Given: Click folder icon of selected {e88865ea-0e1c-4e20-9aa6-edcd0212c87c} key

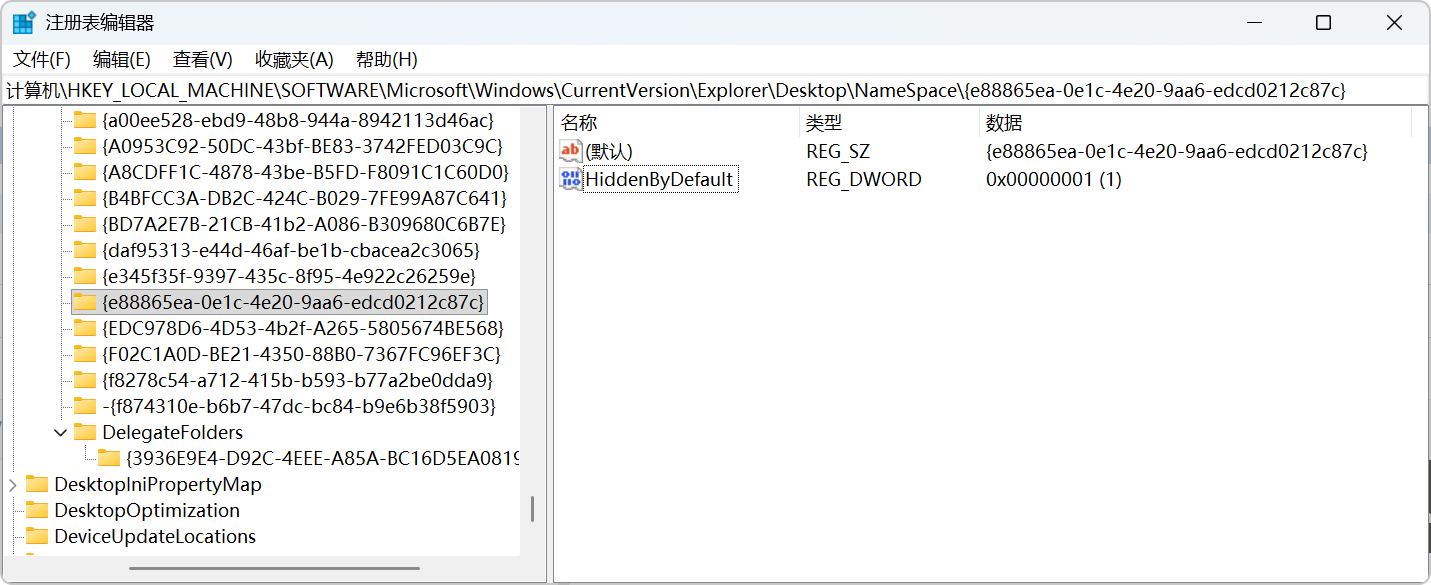Looking at the screenshot, I should (x=85, y=302).
